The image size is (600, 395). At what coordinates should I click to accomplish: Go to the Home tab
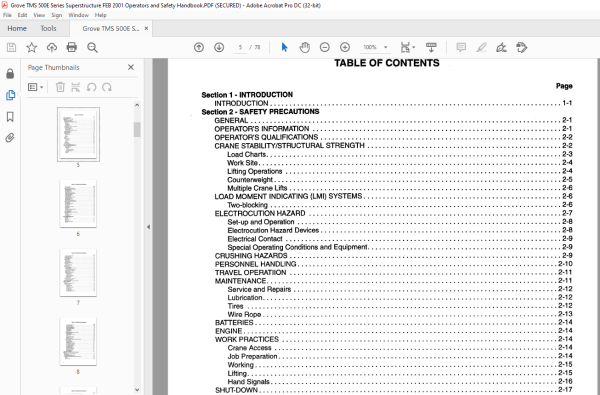[x=17, y=28]
